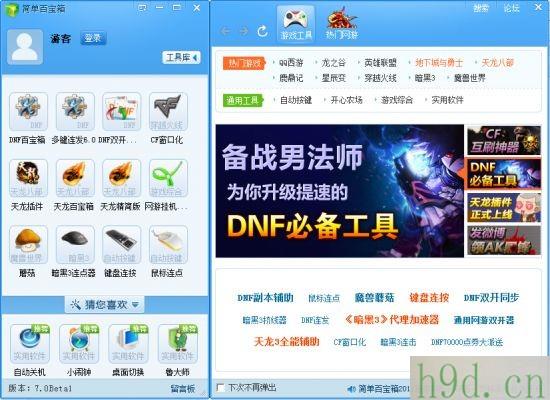
Task: Select the 蘑菇 mushroom tool icon
Action: [x=28, y=245]
